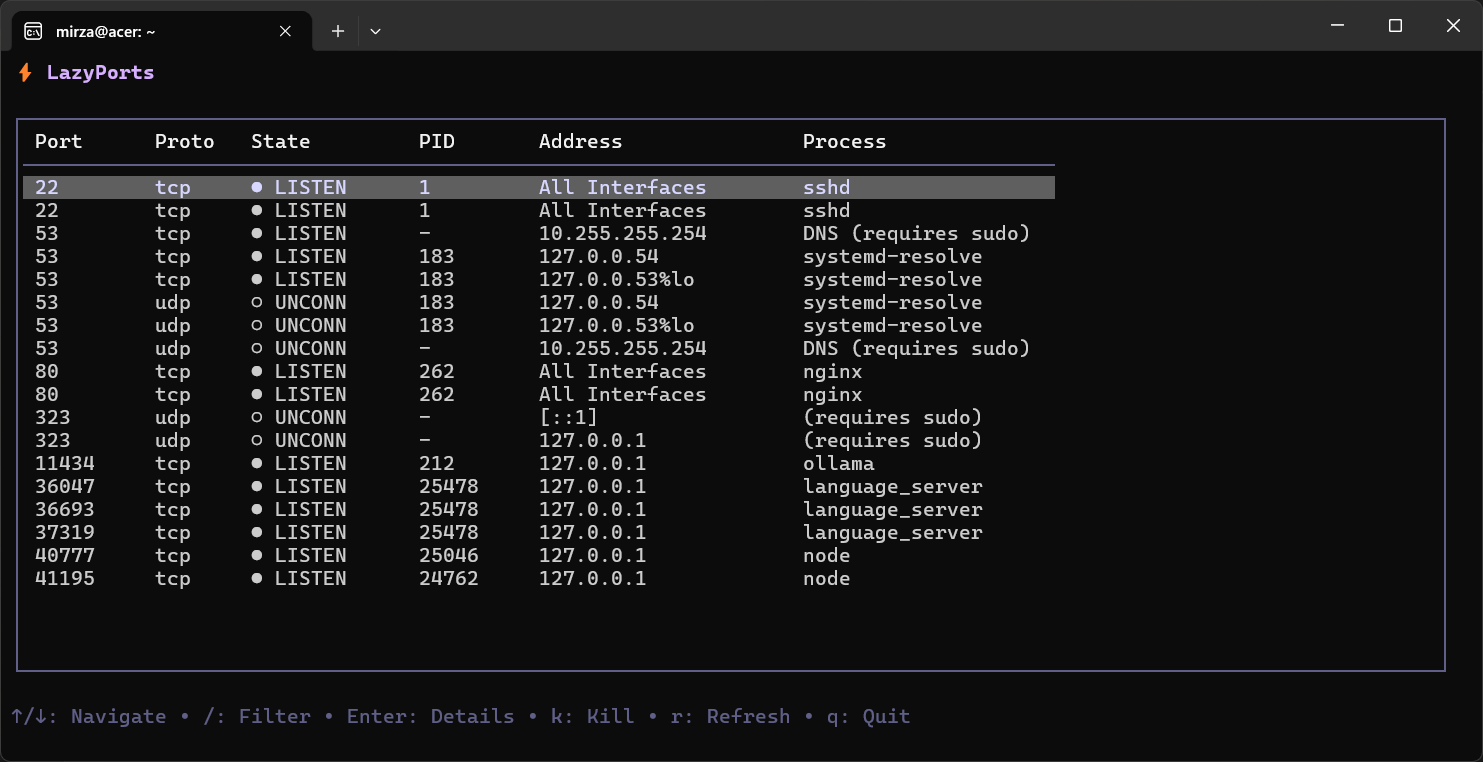Screen dimensions: 1483x762
Task: Select the mirza@acer home tab
Action: pyautogui.click(x=150, y=30)
